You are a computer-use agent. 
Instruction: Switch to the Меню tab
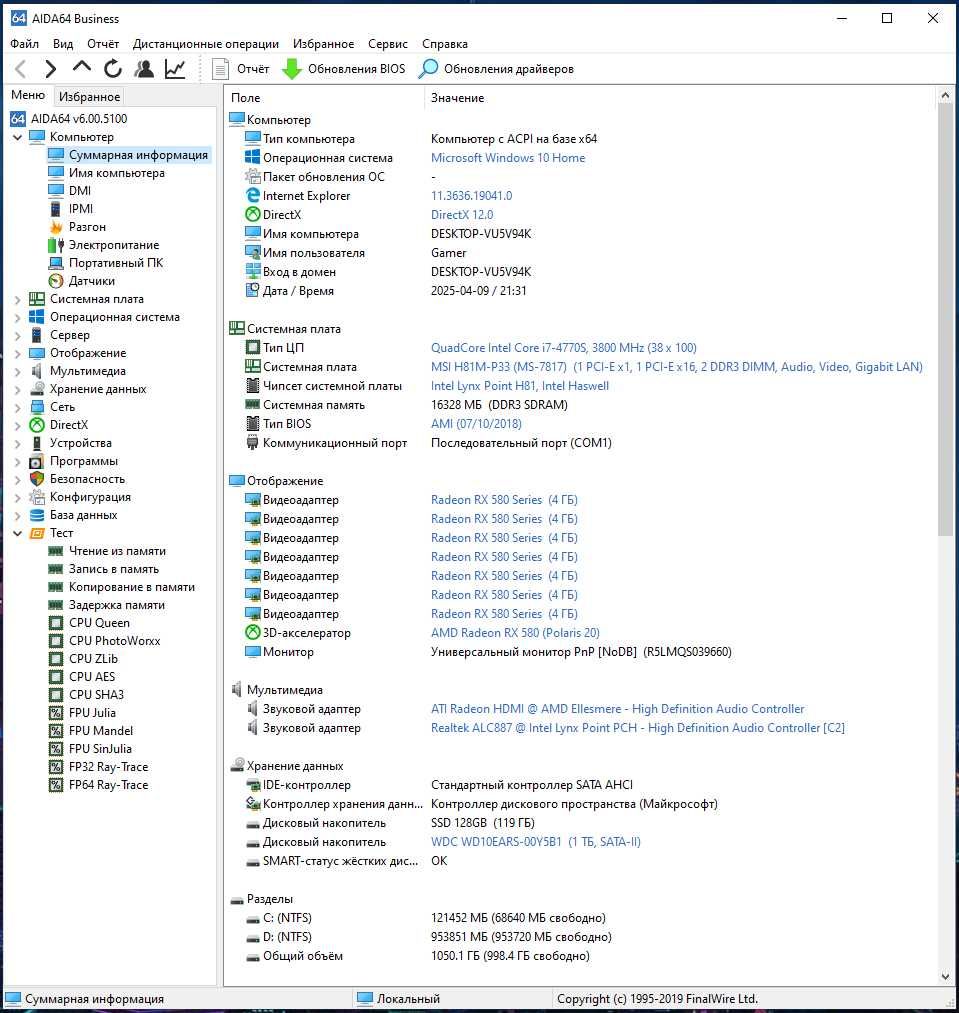tap(28, 95)
